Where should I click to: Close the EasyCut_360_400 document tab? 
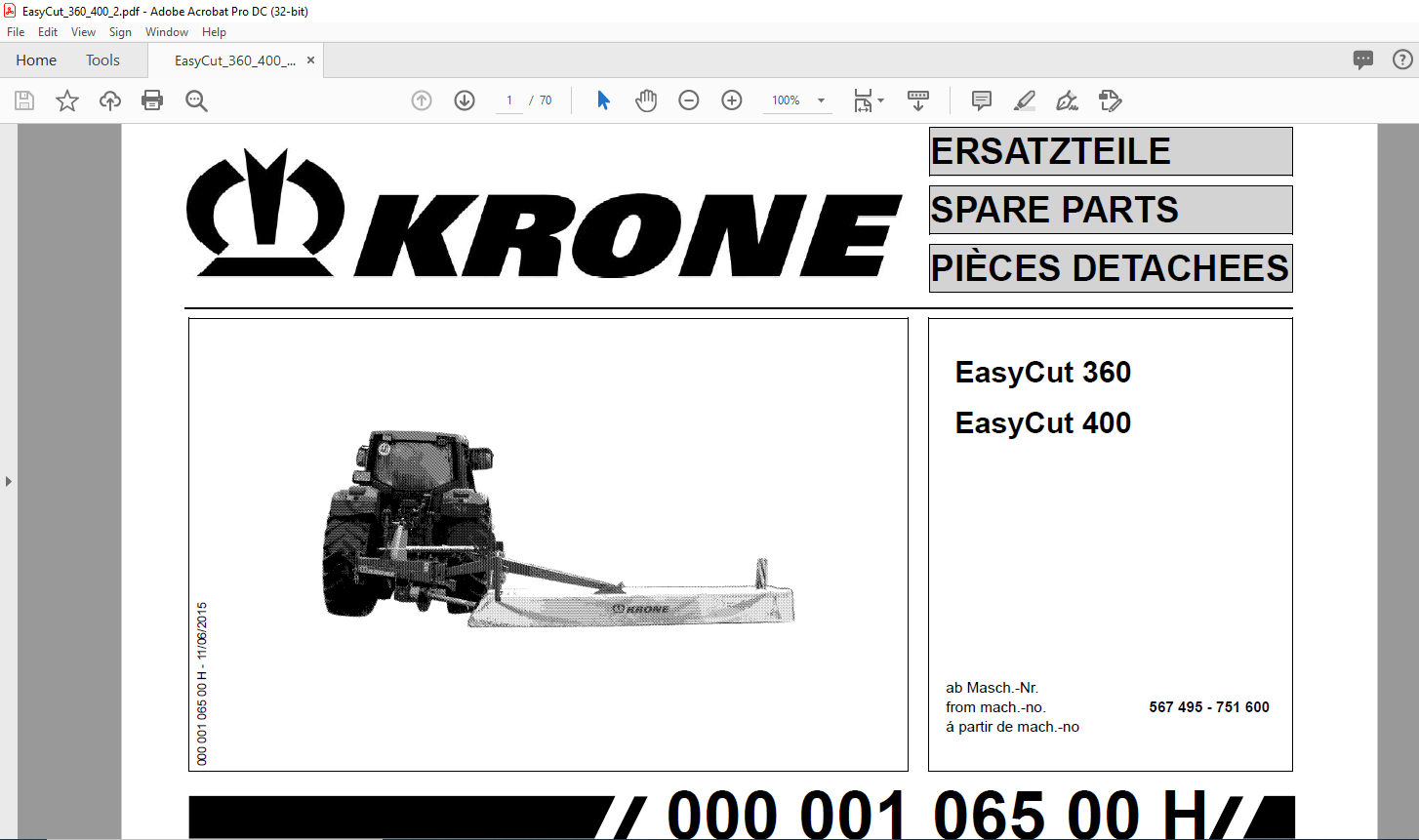[x=311, y=60]
